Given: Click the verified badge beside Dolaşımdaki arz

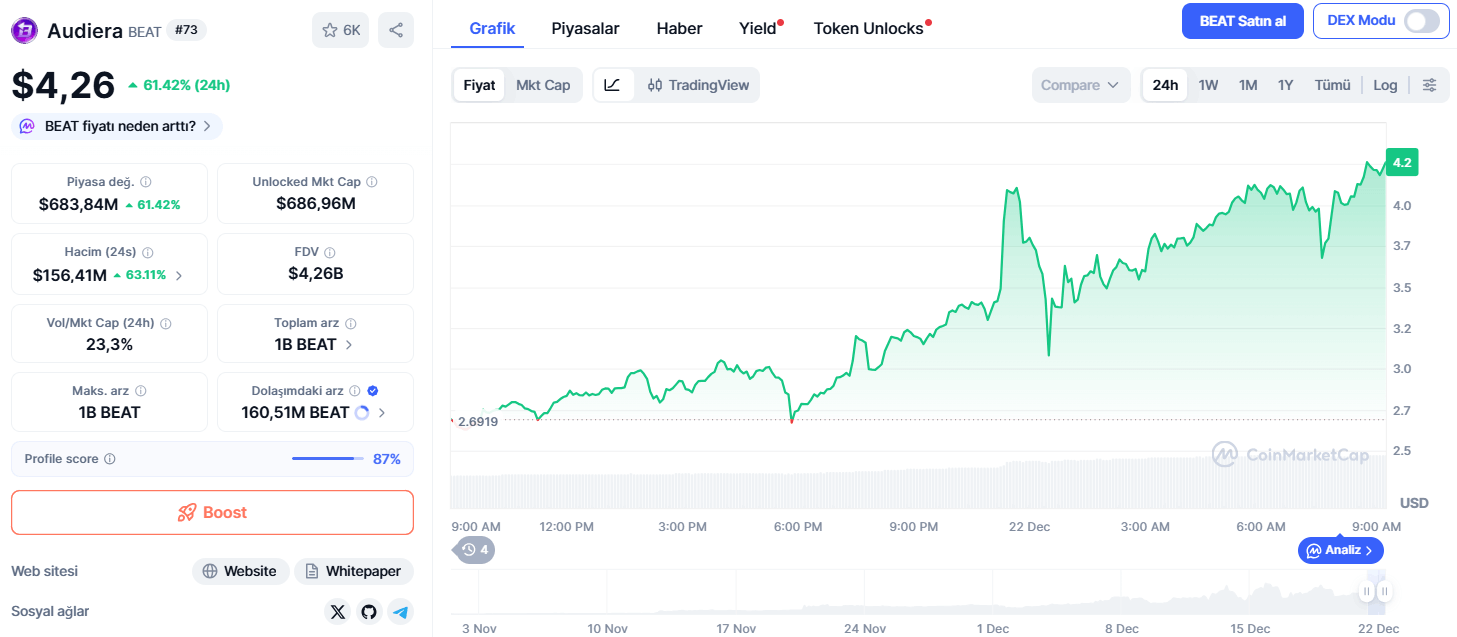Looking at the screenshot, I should point(373,391).
